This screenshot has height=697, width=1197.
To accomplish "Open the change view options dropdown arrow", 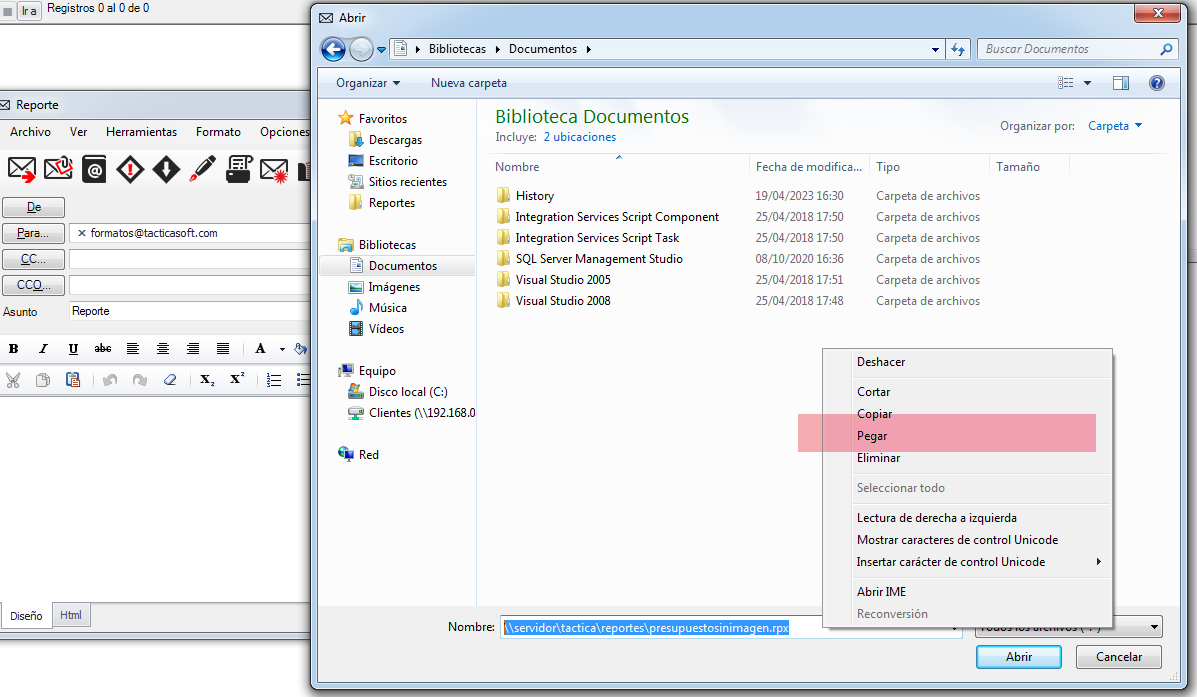I will click(1087, 83).
